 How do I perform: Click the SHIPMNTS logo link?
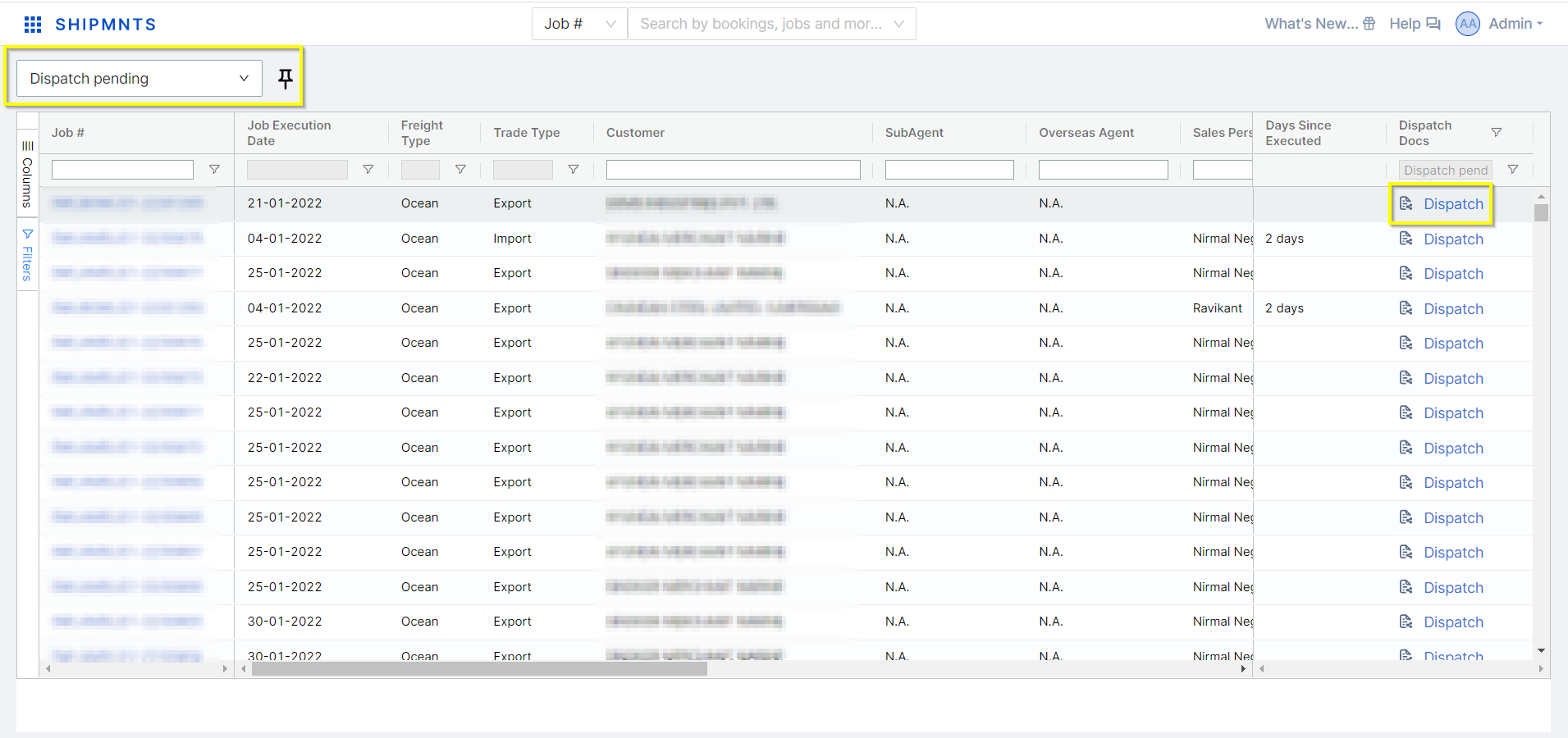(x=105, y=25)
